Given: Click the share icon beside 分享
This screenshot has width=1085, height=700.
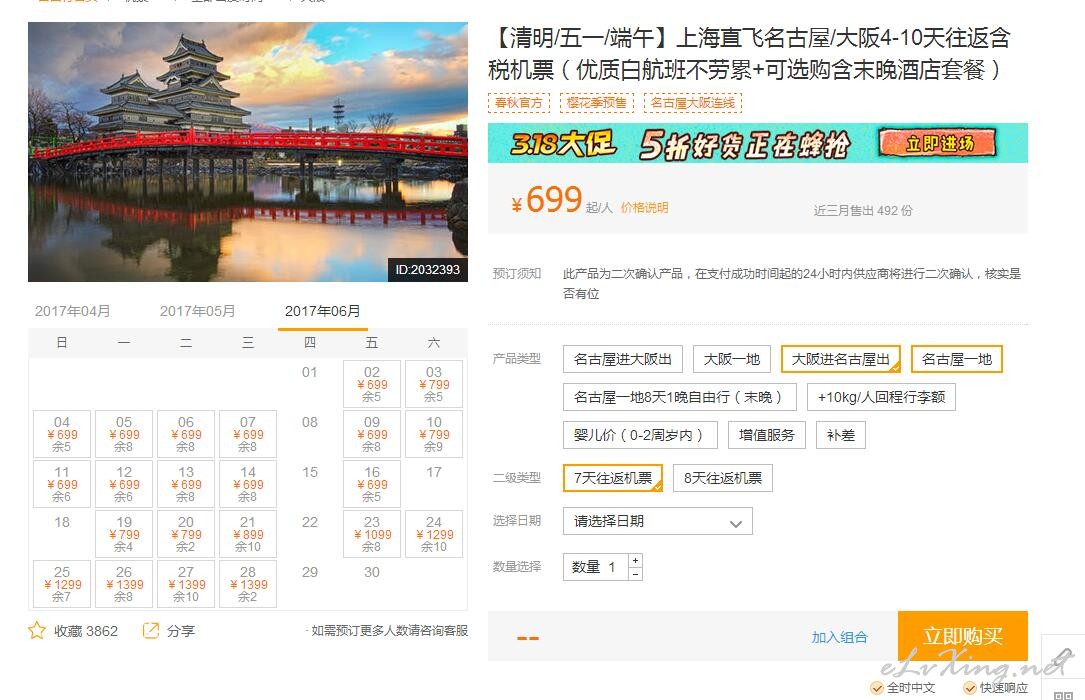Looking at the screenshot, I should (150, 630).
